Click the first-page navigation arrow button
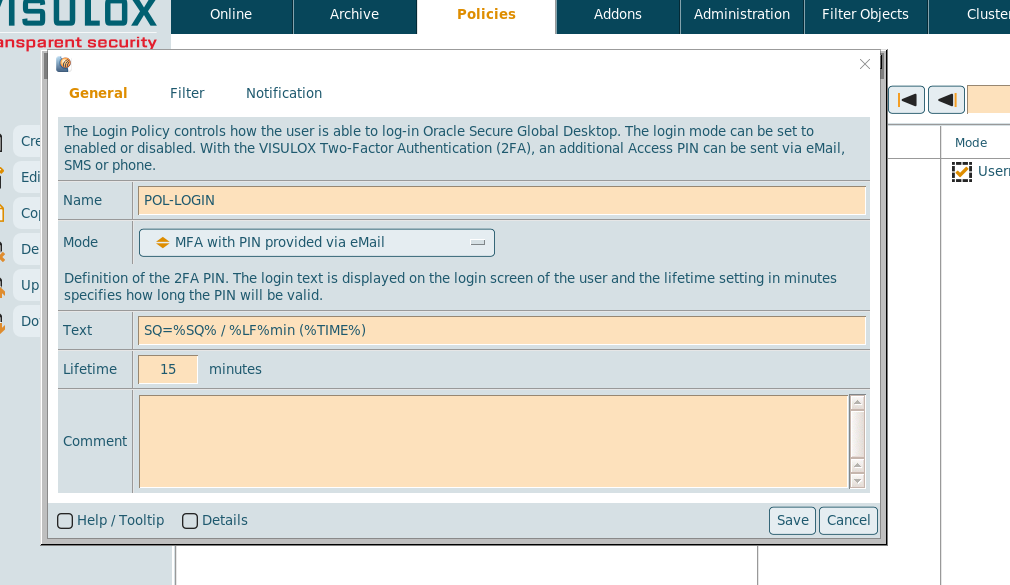Viewport: 1010px width, 585px height. pyautogui.click(x=906, y=100)
